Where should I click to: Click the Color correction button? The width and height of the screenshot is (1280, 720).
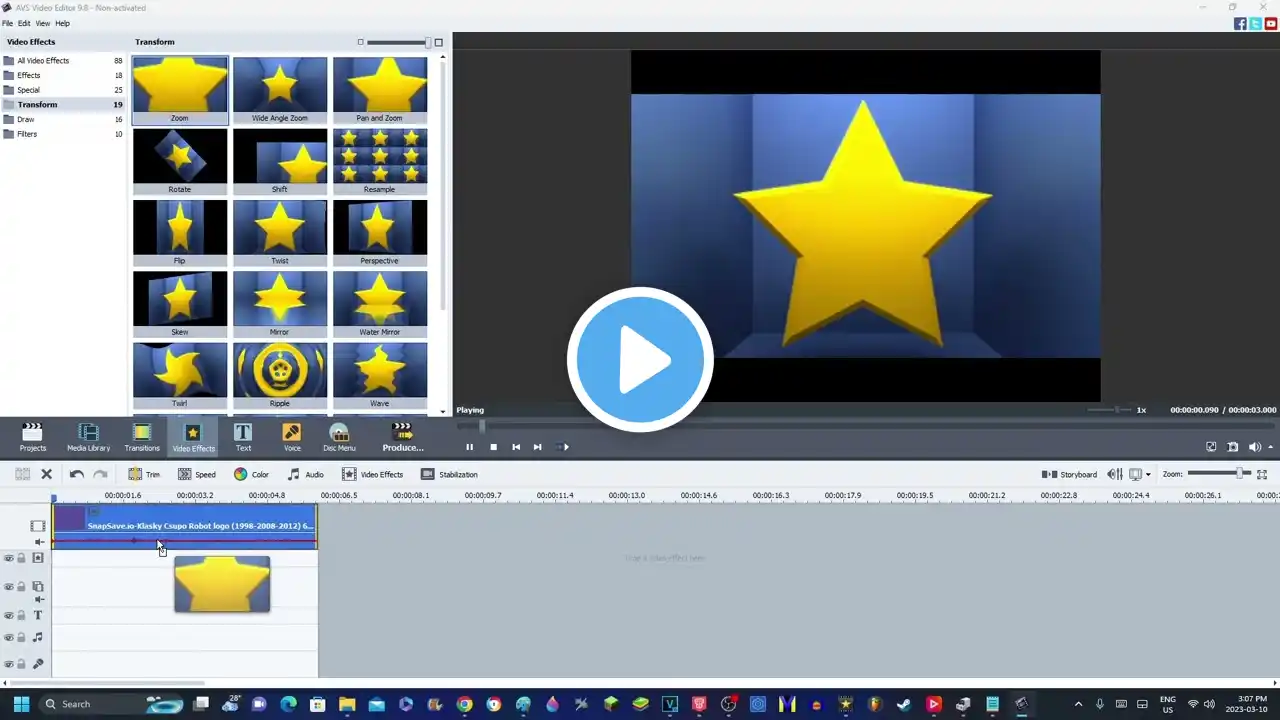coord(251,474)
